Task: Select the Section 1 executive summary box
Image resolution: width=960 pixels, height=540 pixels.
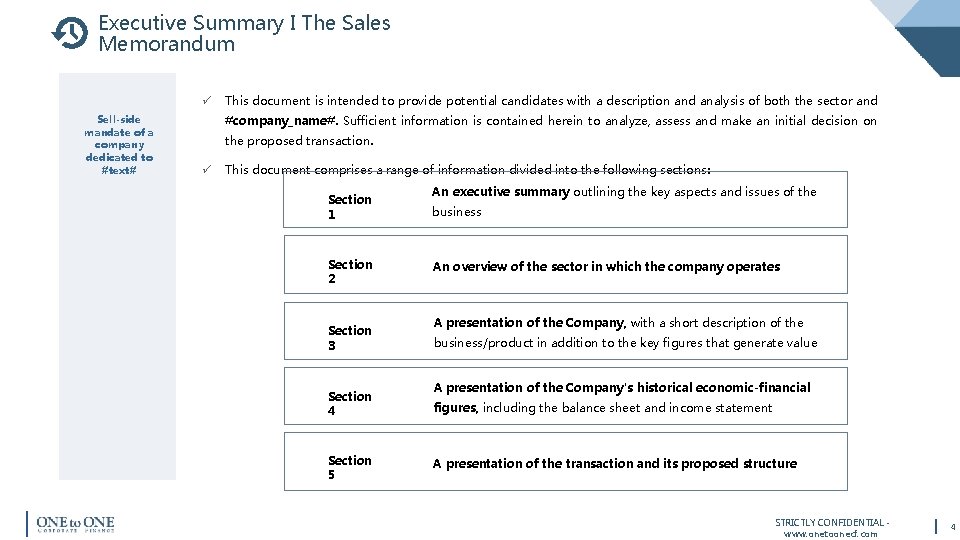Action: 565,201
